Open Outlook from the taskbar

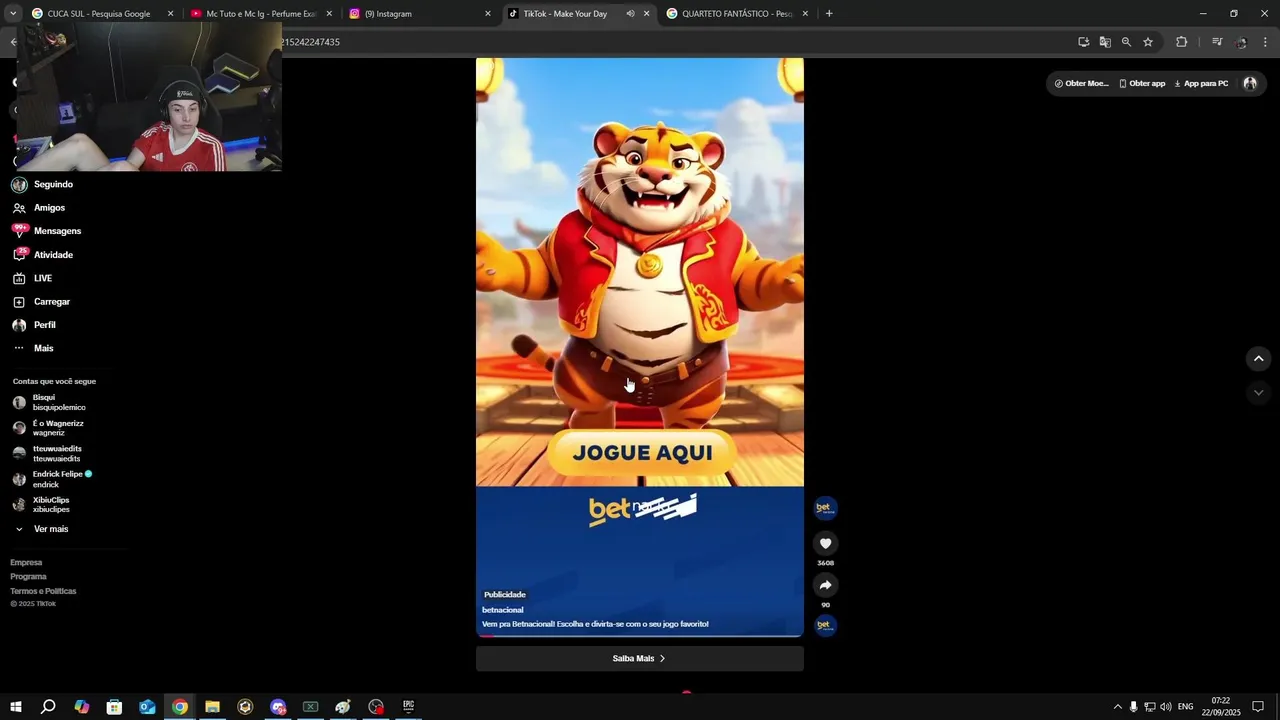click(147, 707)
